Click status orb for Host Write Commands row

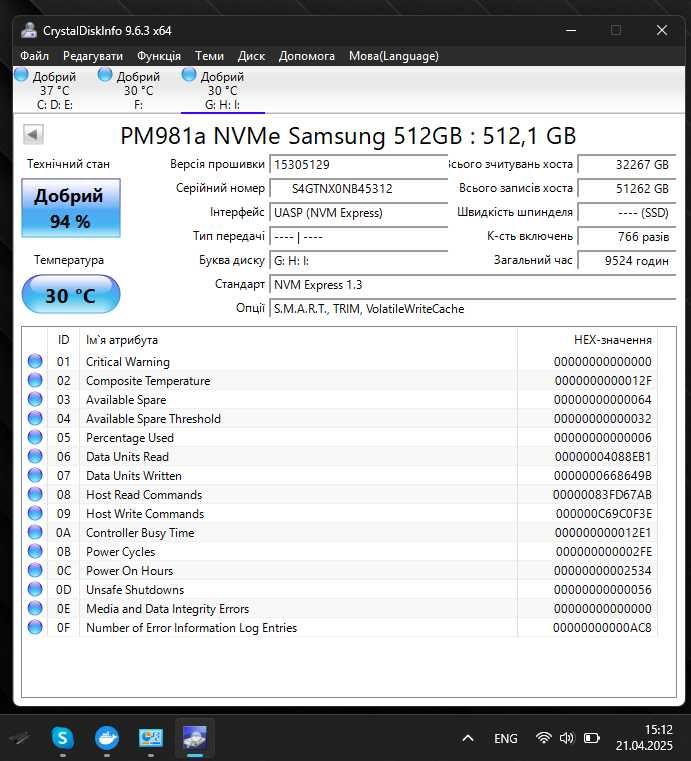click(x=35, y=513)
